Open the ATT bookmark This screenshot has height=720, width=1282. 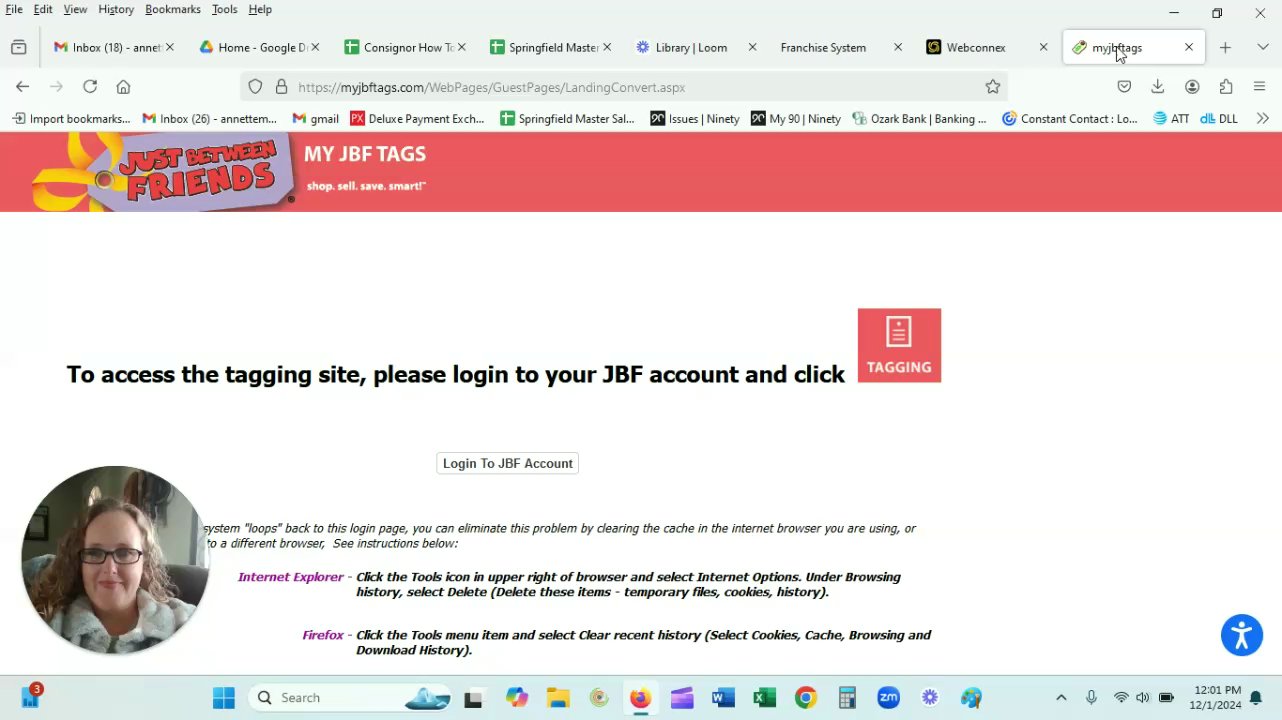(1171, 118)
